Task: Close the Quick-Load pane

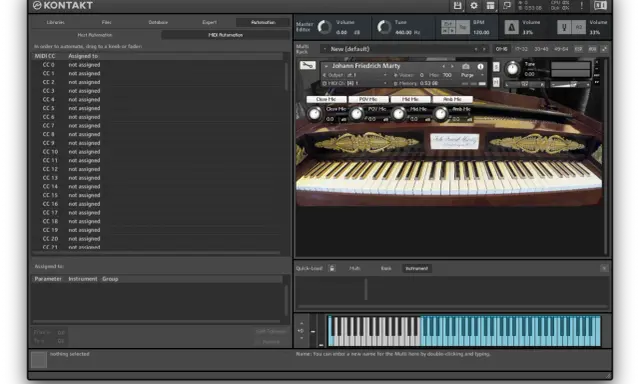Action: click(x=604, y=268)
